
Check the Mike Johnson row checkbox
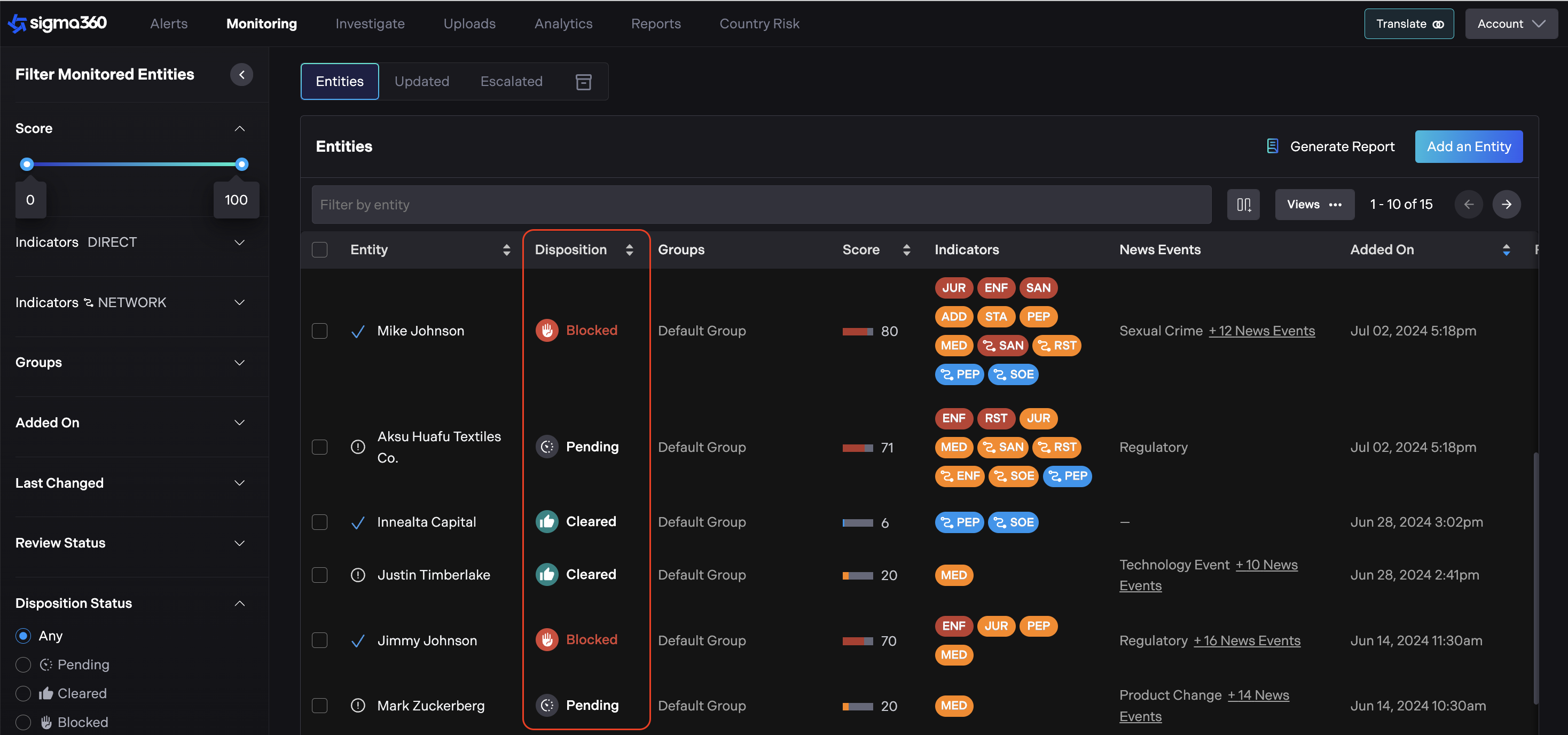(319, 331)
